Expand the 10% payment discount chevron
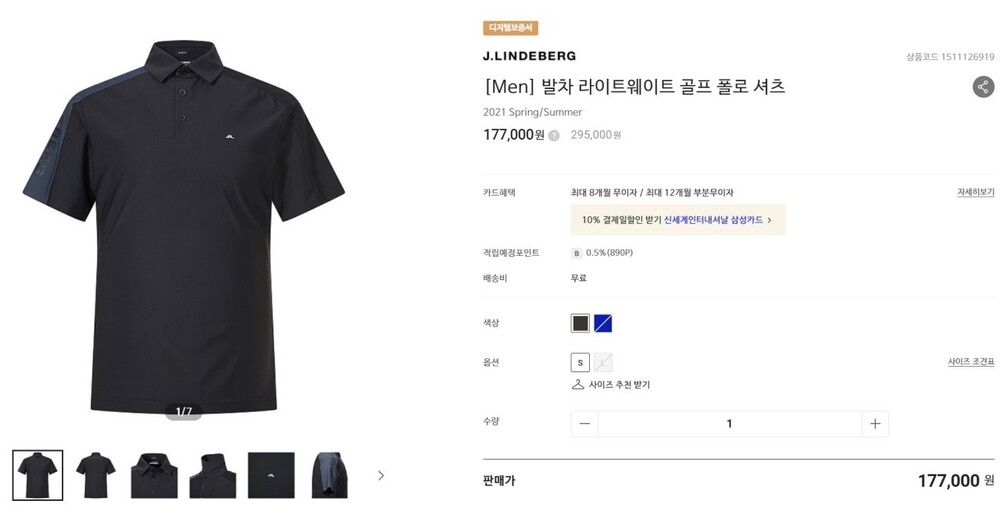 click(x=769, y=220)
